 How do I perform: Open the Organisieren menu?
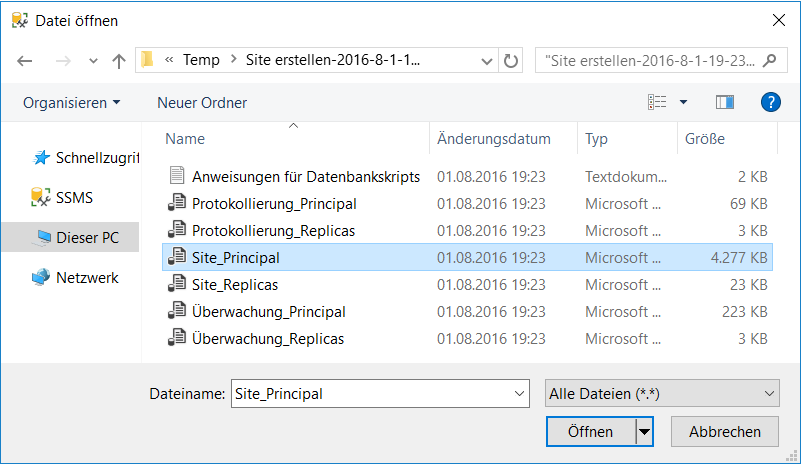(71, 103)
